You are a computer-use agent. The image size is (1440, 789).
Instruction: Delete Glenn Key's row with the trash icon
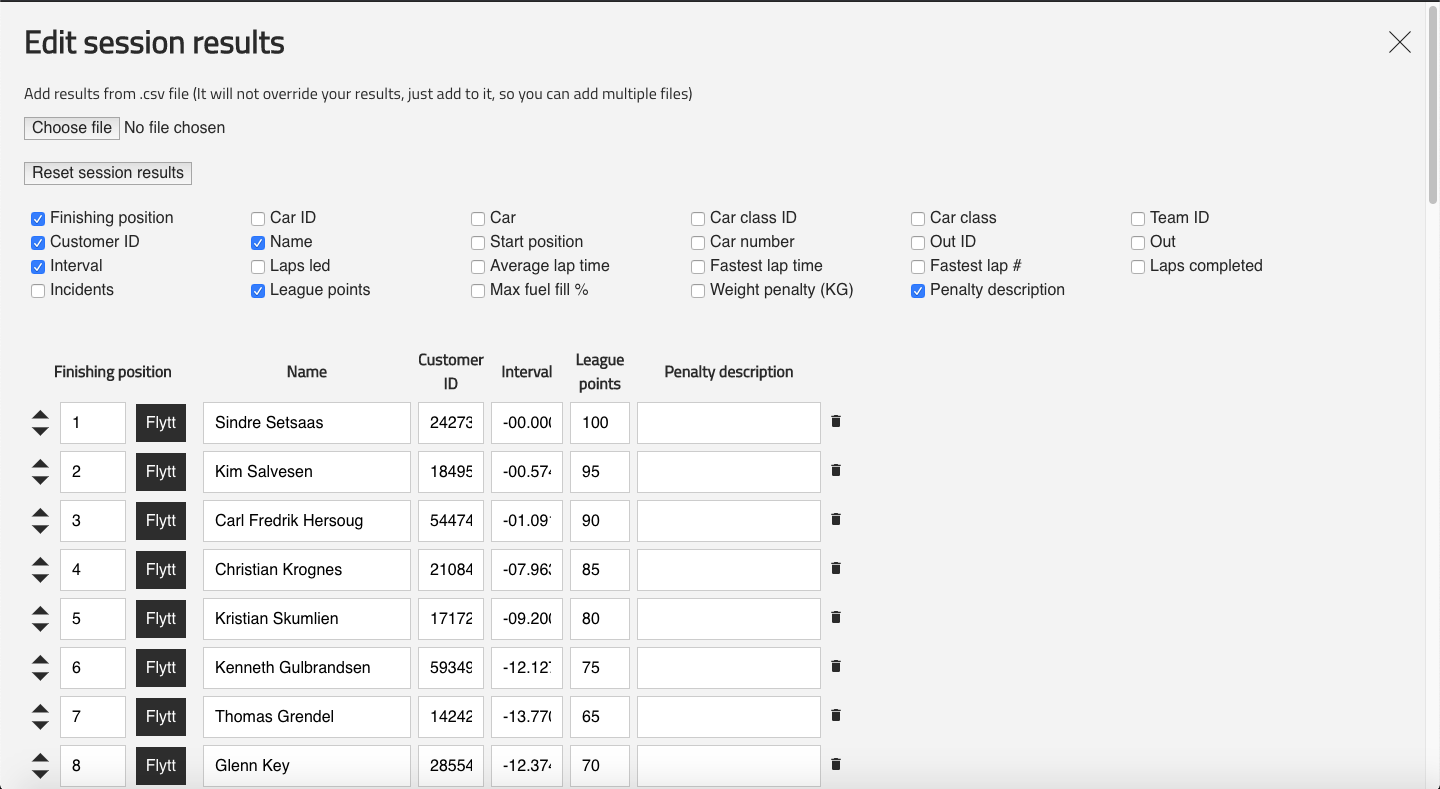click(x=836, y=764)
